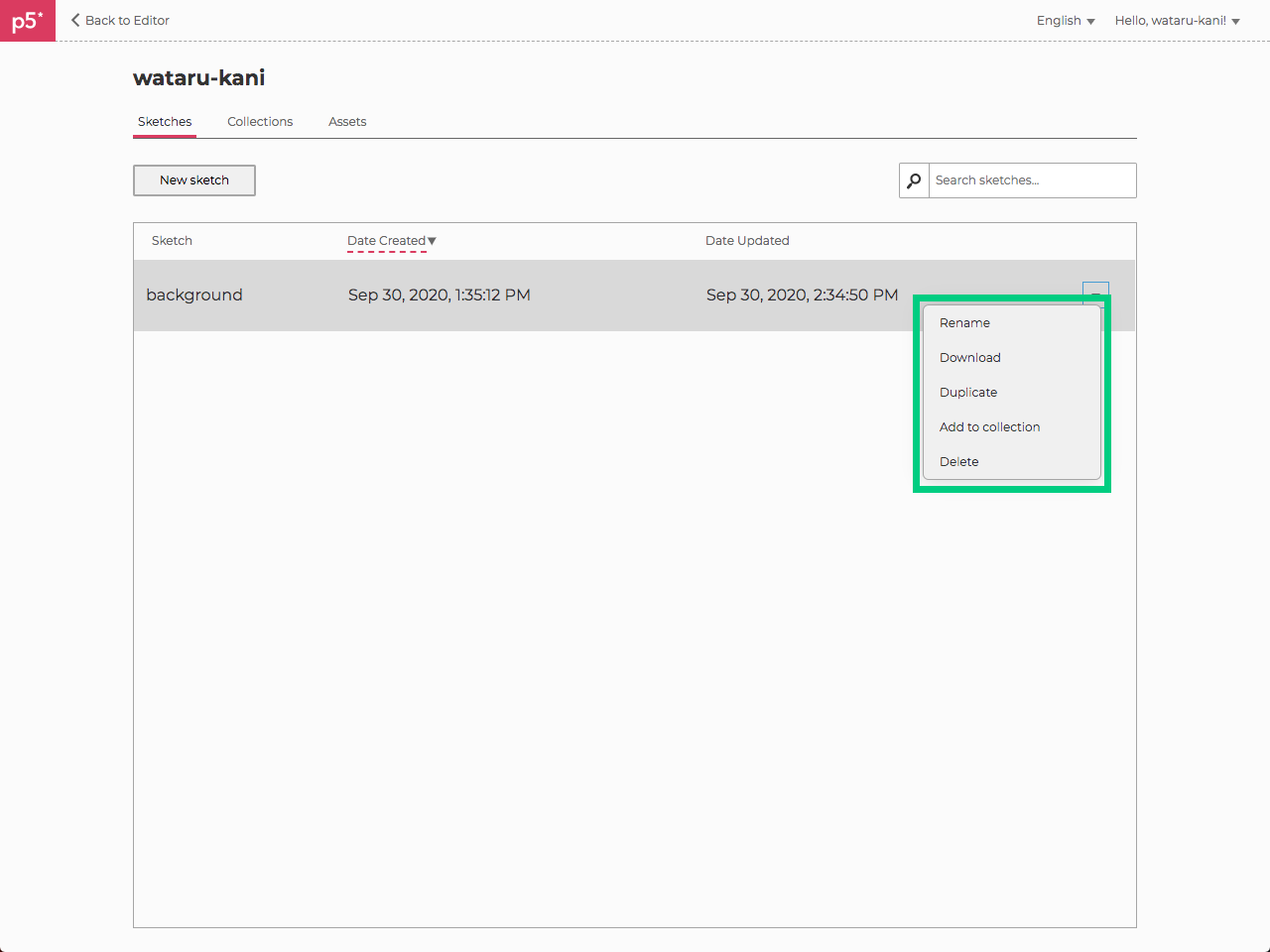Click the wataru-kani username heading
This screenshot has width=1270, height=952.
pyautogui.click(x=199, y=78)
